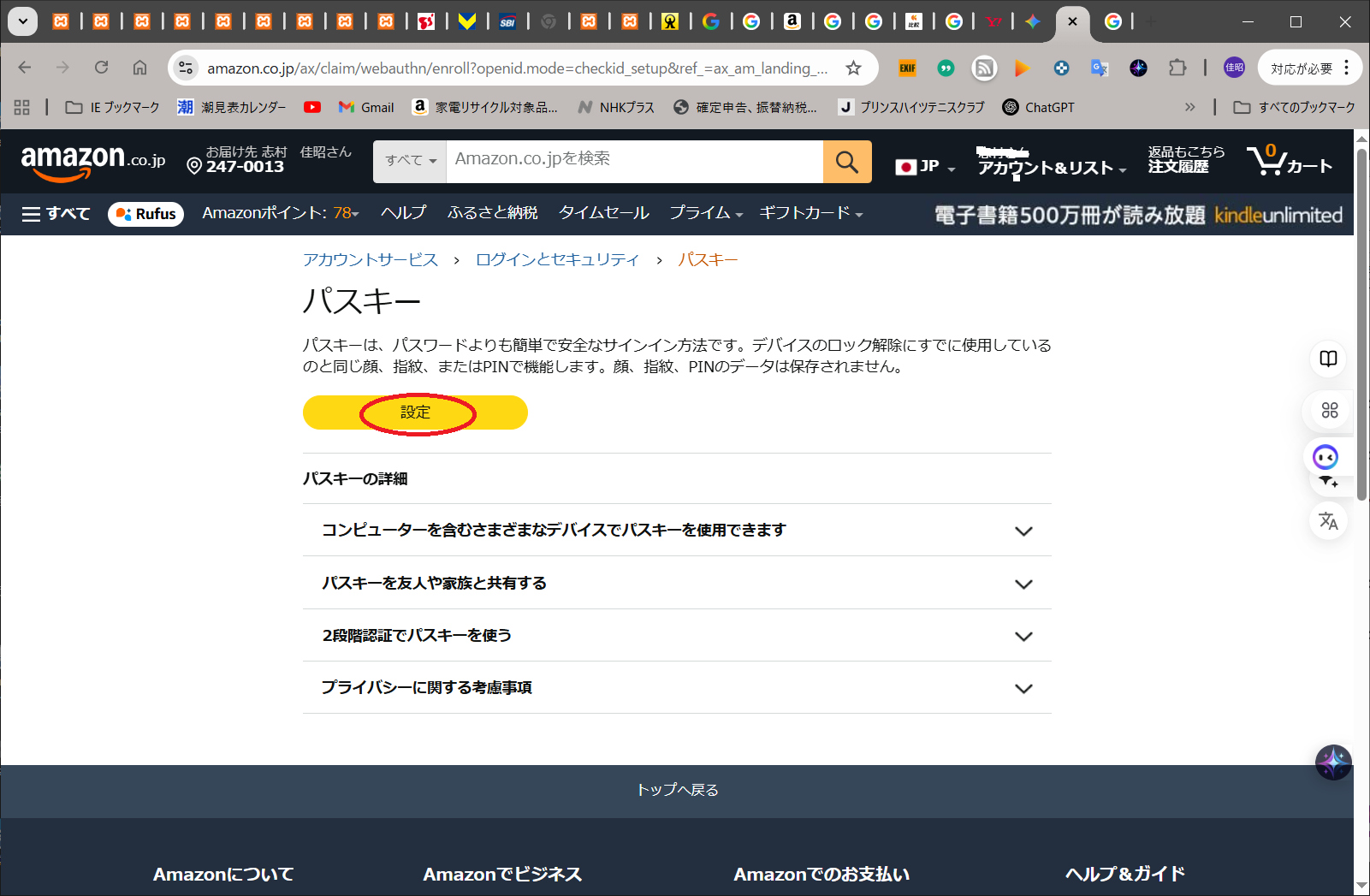
Task: Open the Rufus assistant
Action: point(145,214)
